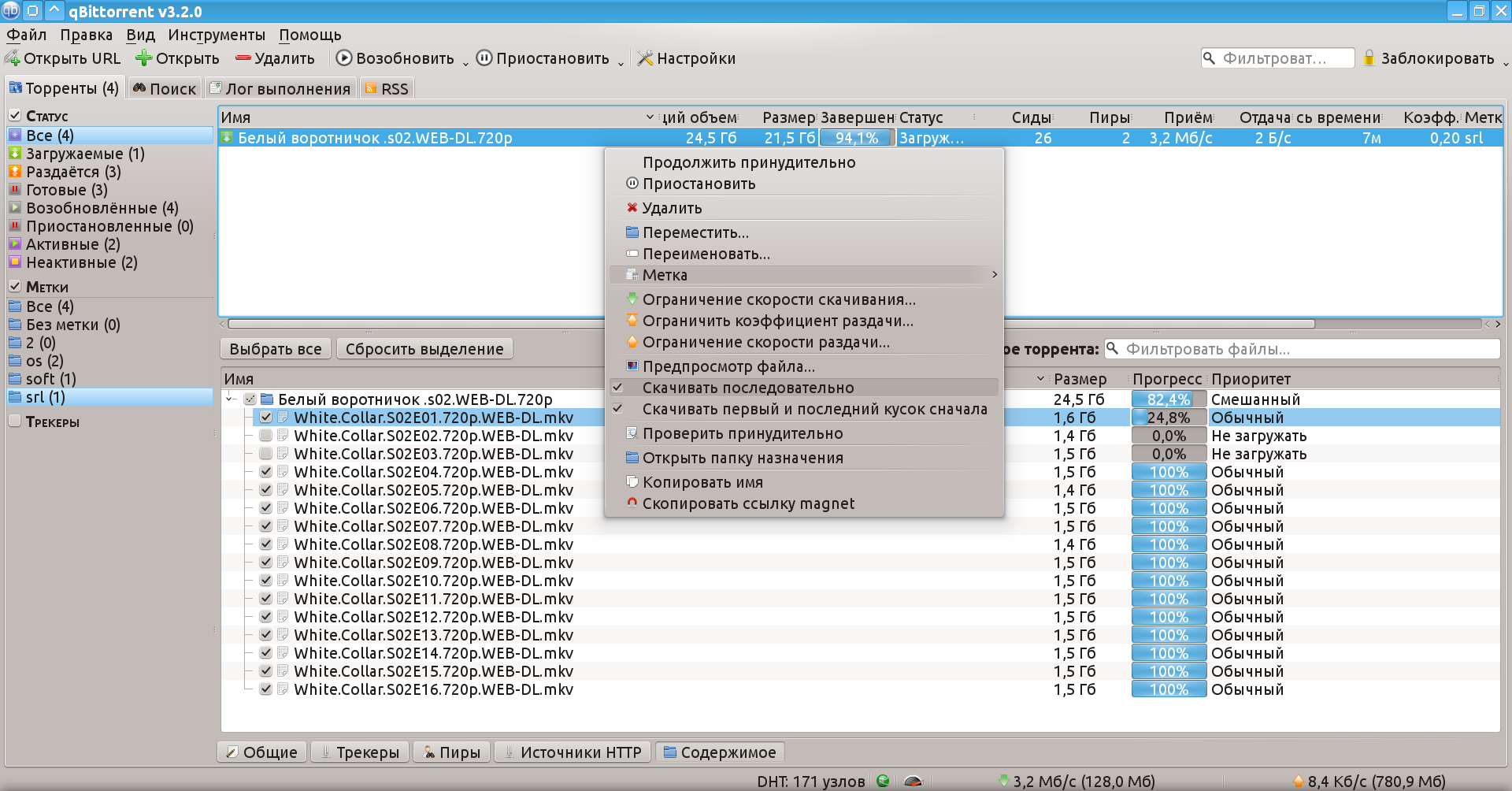This screenshot has width=1512, height=791.
Task: Choose 'Продолжить принудительно' from context menu
Action: [x=804, y=162]
